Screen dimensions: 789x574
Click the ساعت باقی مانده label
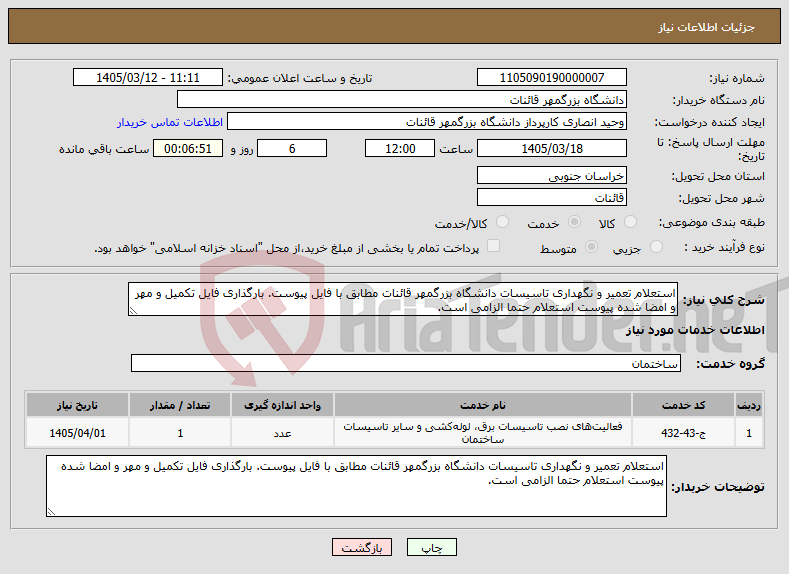click(104, 149)
